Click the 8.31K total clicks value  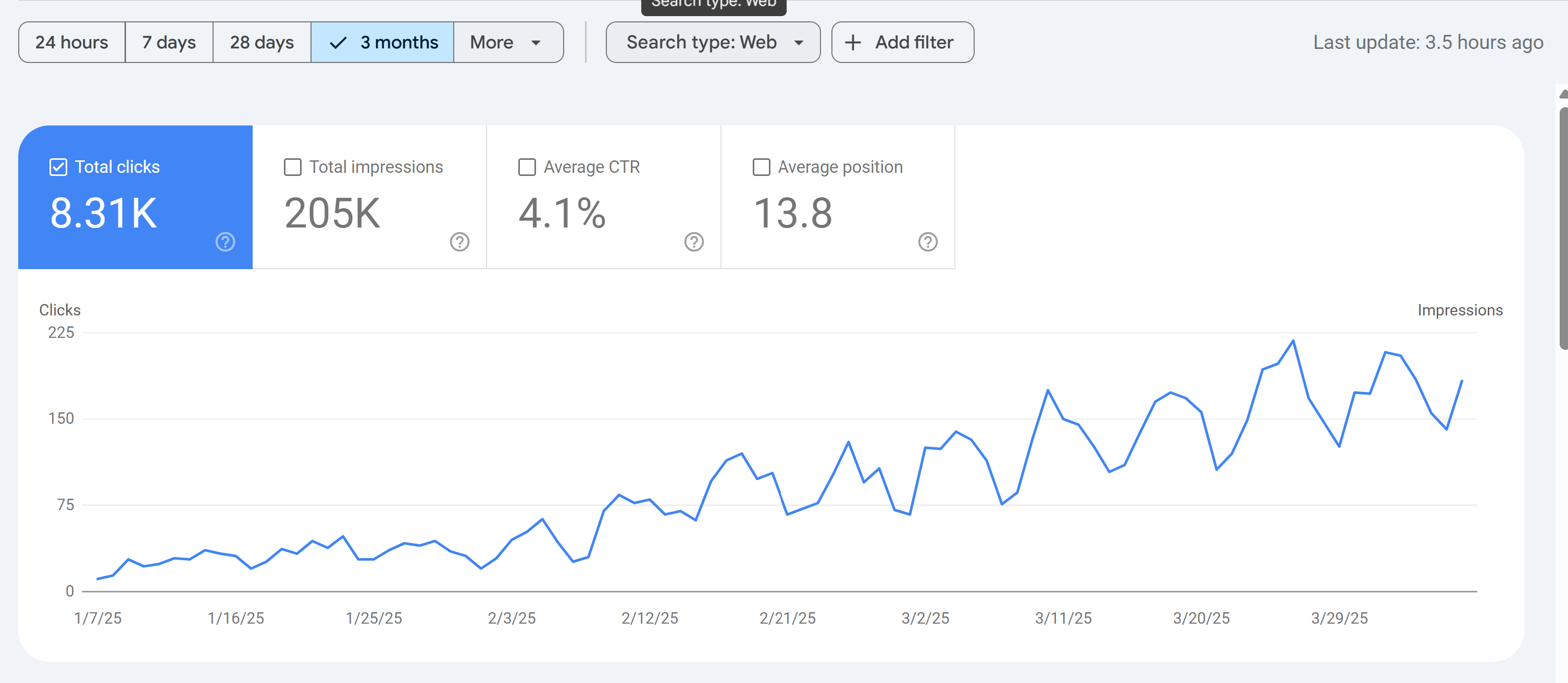104,213
